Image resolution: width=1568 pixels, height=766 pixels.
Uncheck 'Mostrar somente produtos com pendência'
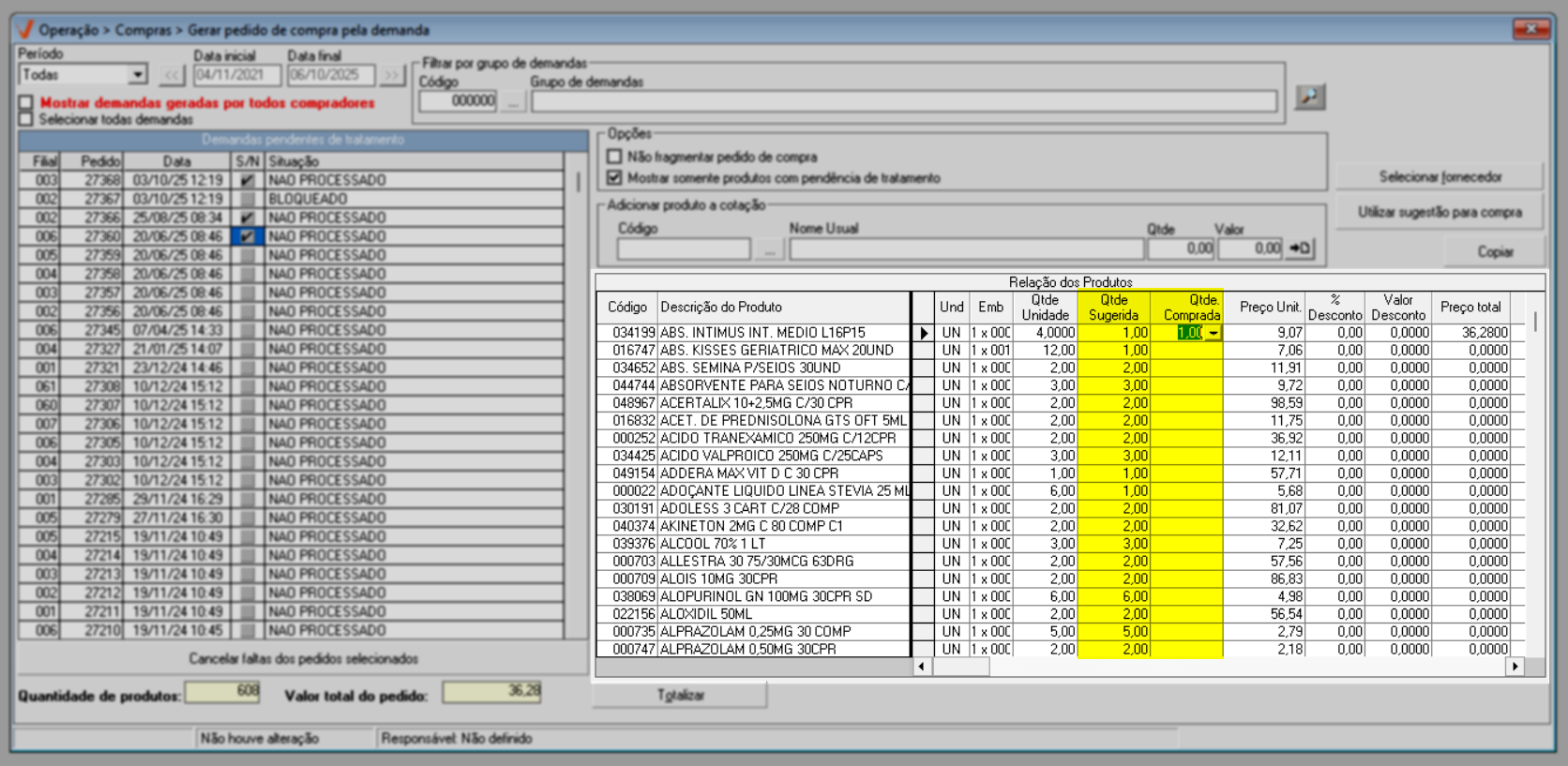(614, 177)
